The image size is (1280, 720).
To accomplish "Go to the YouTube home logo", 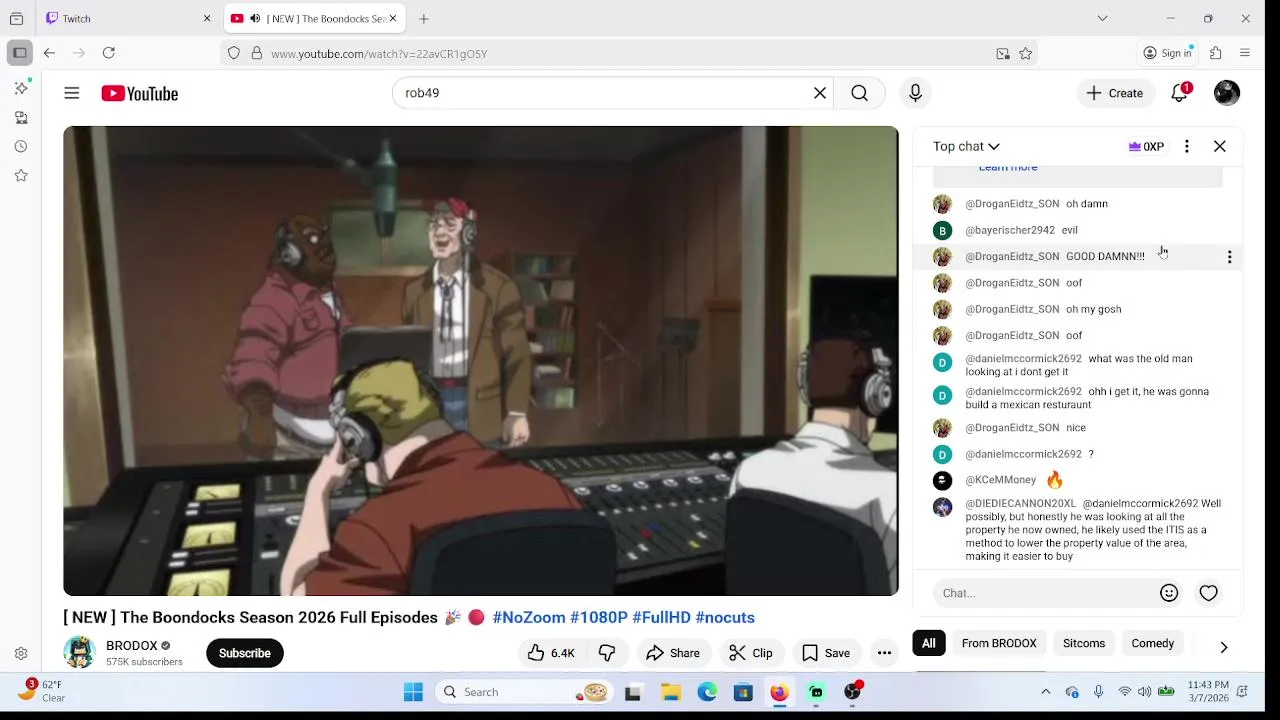I will coord(139,93).
